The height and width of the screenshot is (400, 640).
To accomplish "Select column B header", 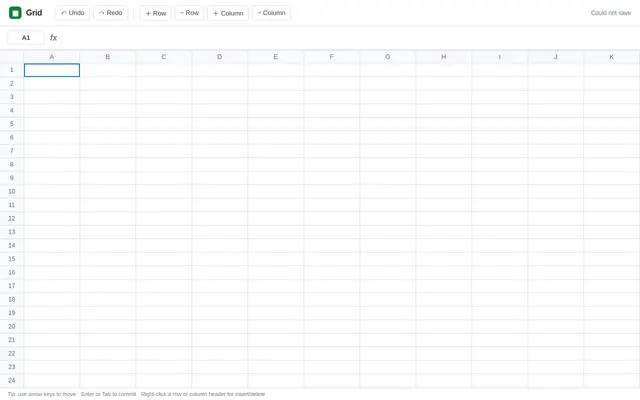I will (x=108, y=57).
